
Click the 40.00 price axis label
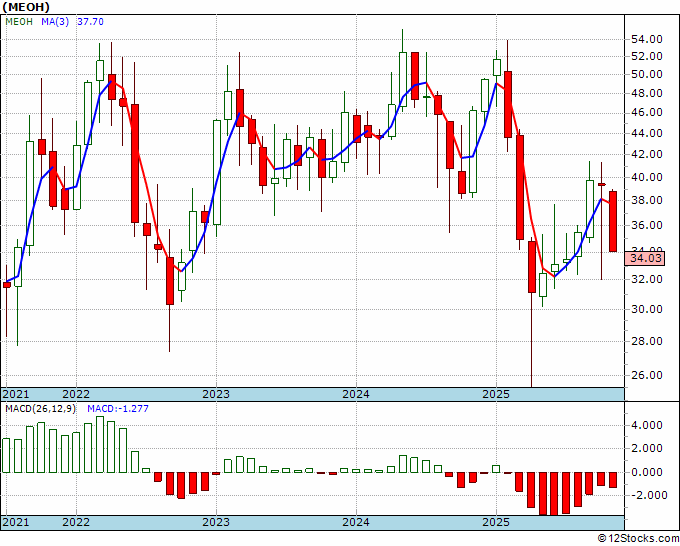(646, 177)
